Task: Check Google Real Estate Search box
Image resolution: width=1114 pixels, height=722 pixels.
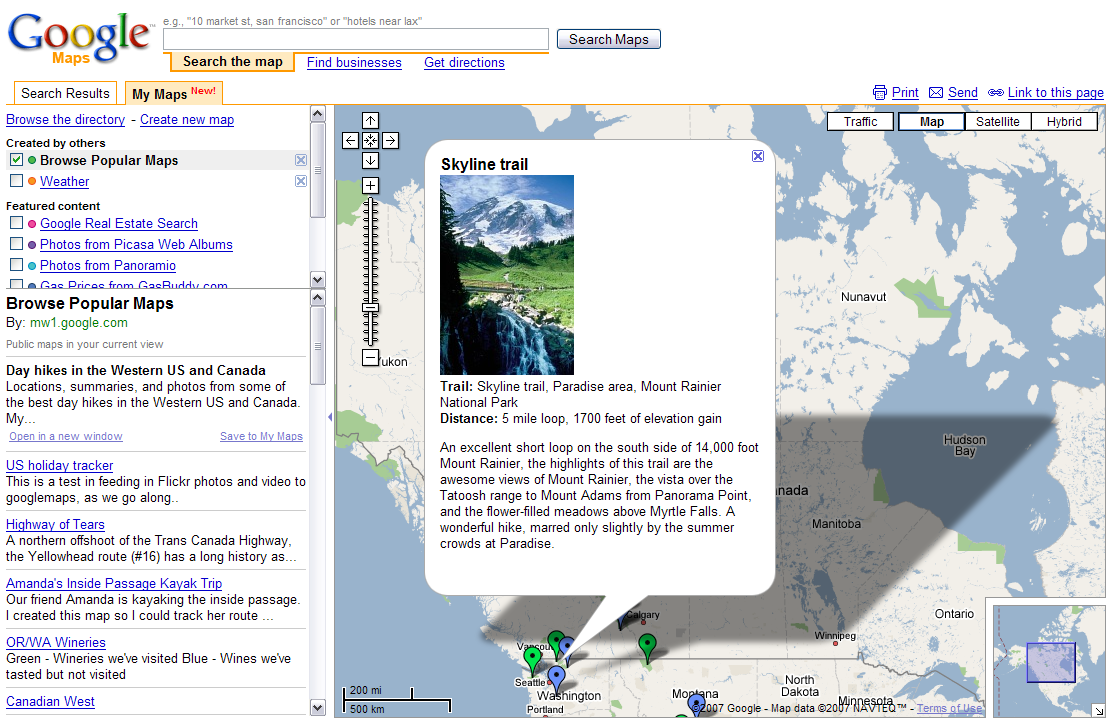Action: click(x=16, y=223)
